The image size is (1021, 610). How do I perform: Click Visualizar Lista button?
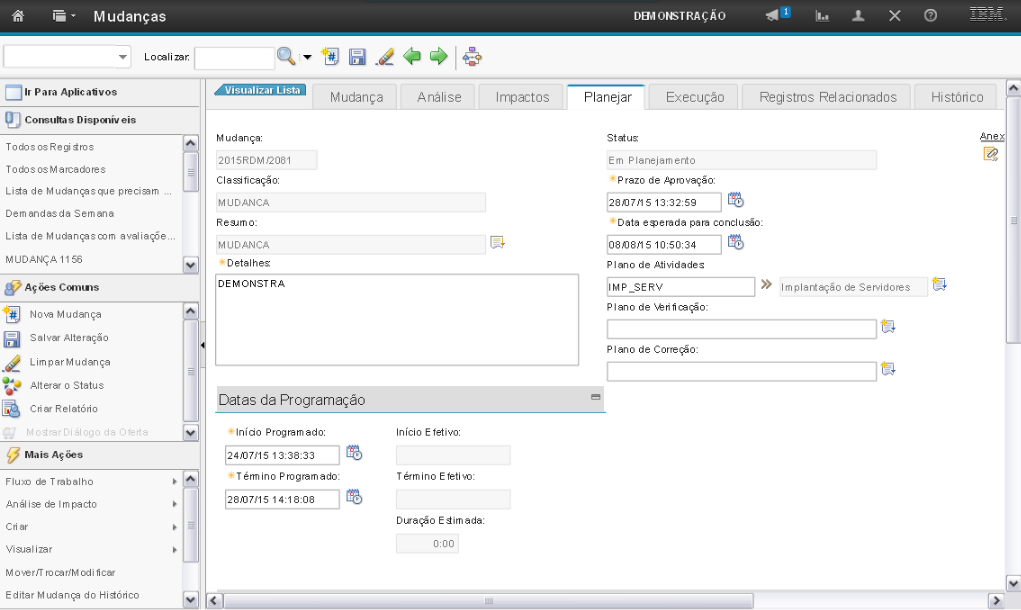click(x=261, y=90)
